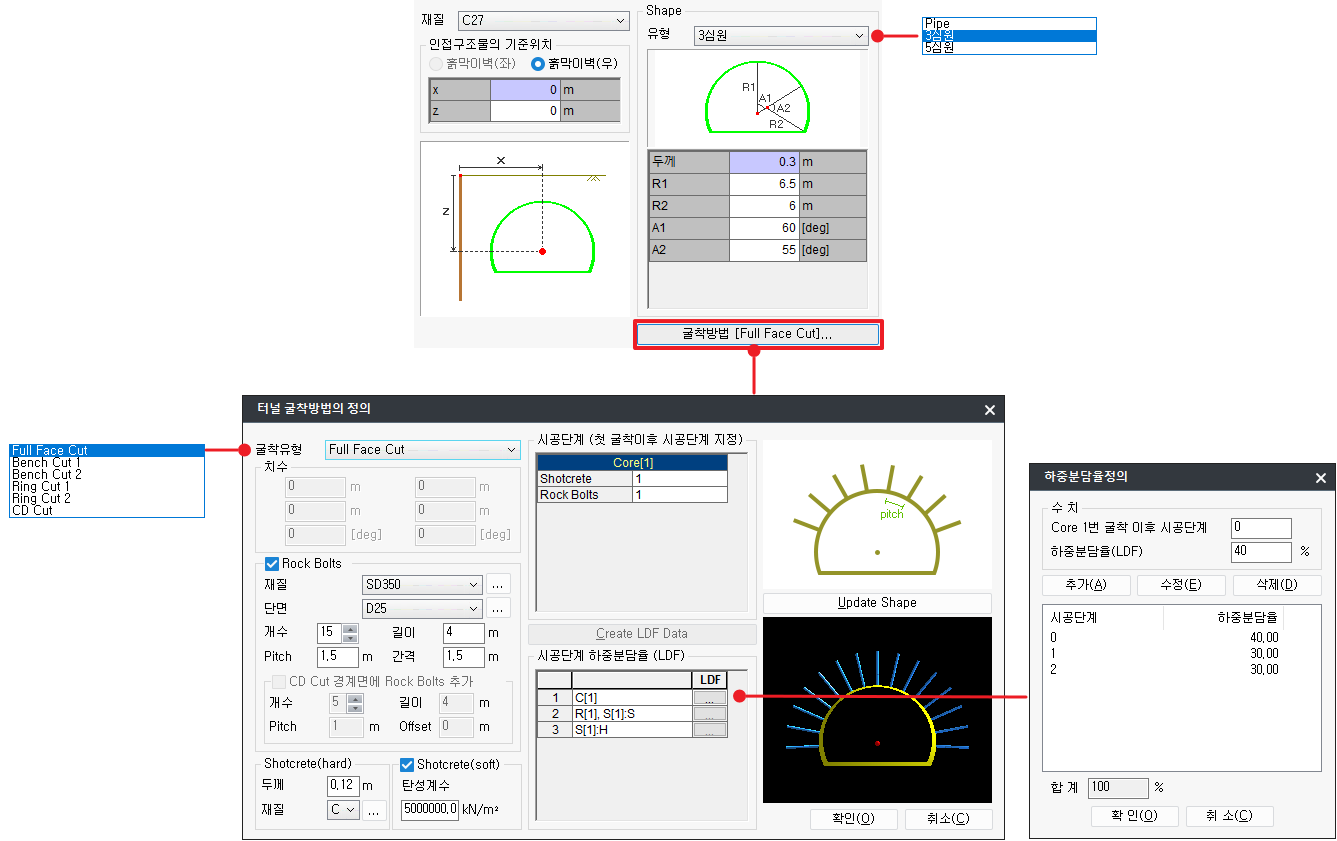Close the 터널 굴착방법의 정의 dialog

click(x=989, y=410)
